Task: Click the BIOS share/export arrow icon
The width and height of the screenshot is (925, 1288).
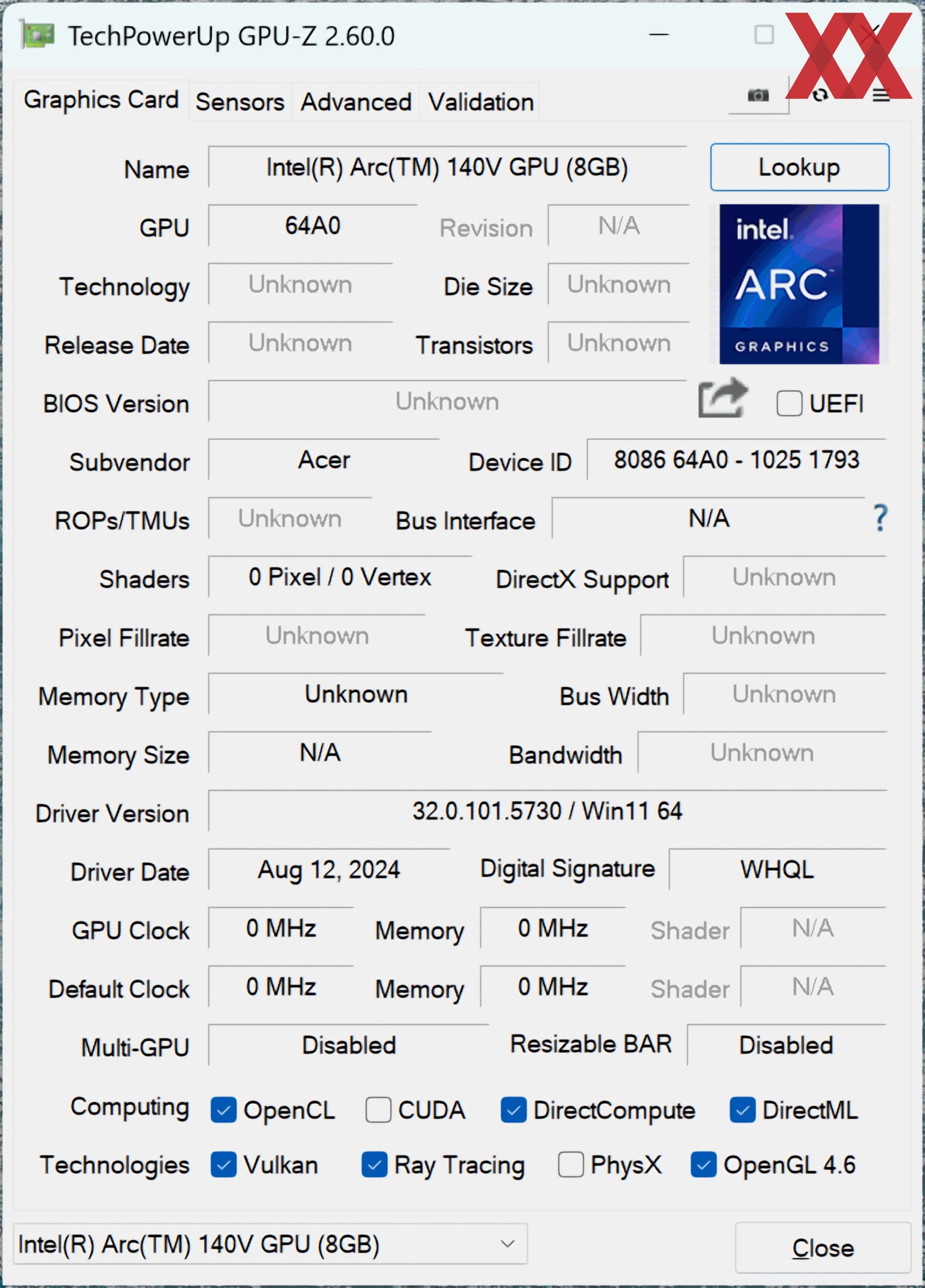Action: pyautogui.click(x=722, y=398)
